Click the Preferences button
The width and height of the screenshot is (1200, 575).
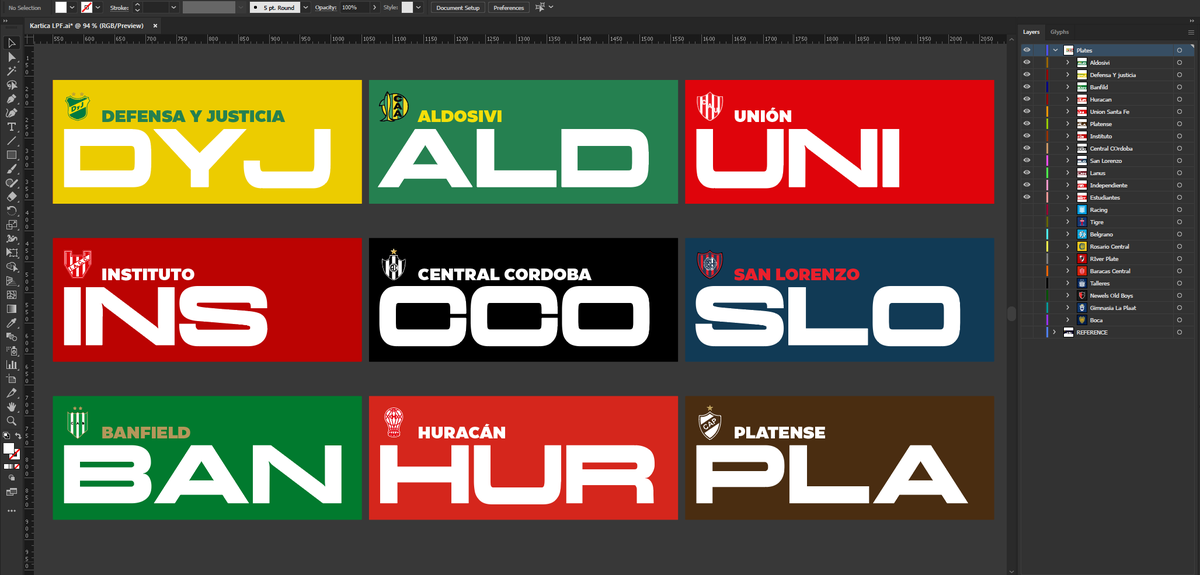click(x=509, y=7)
